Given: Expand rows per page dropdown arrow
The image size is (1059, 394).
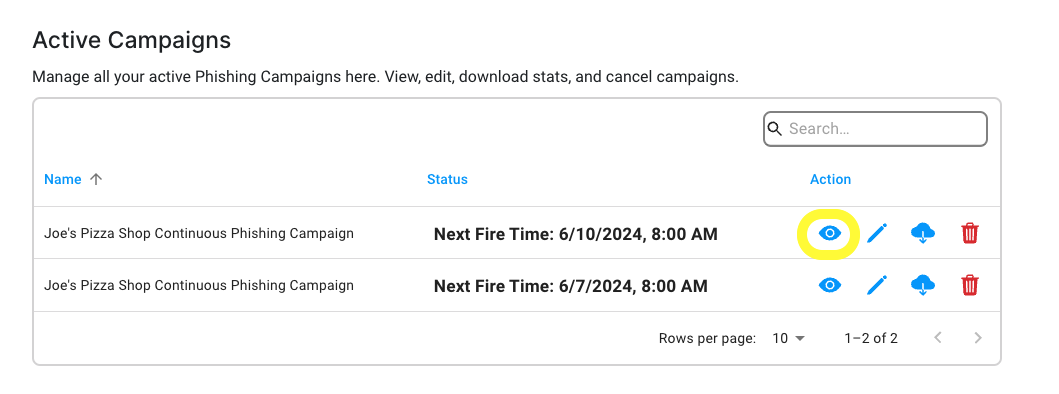Looking at the screenshot, I should click(x=800, y=338).
